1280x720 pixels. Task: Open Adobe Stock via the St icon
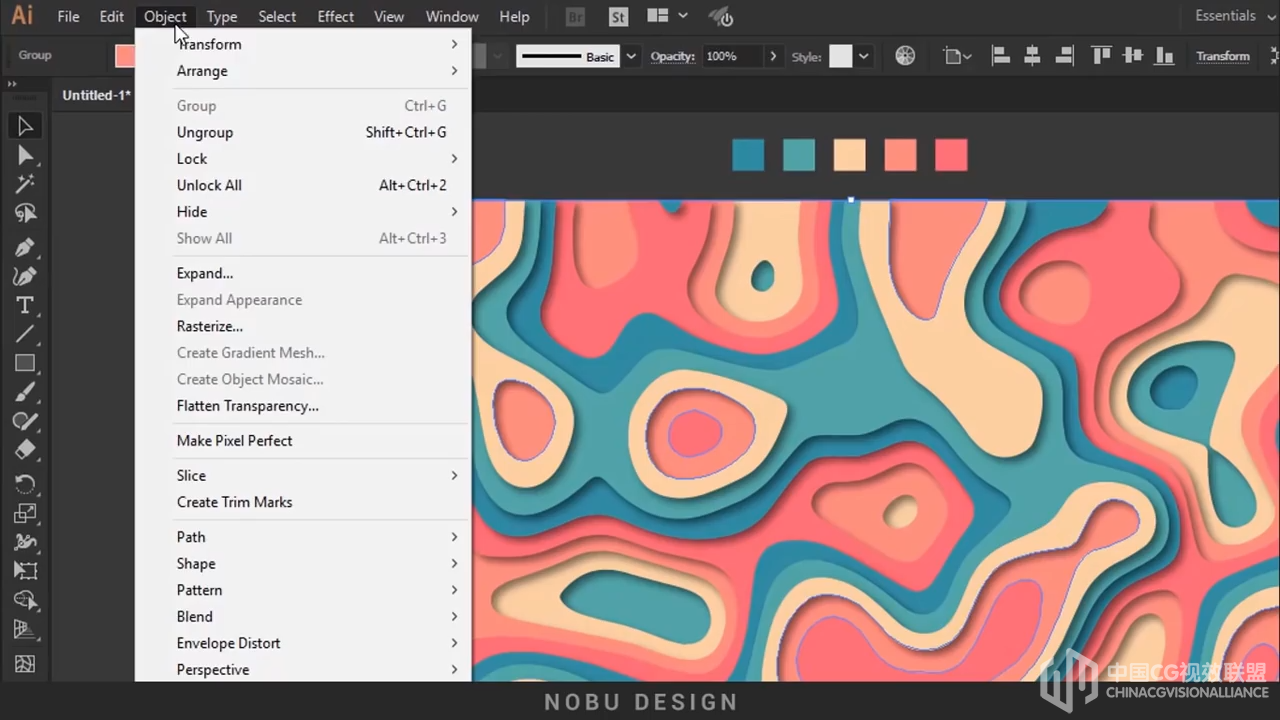(x=618, y=17)
